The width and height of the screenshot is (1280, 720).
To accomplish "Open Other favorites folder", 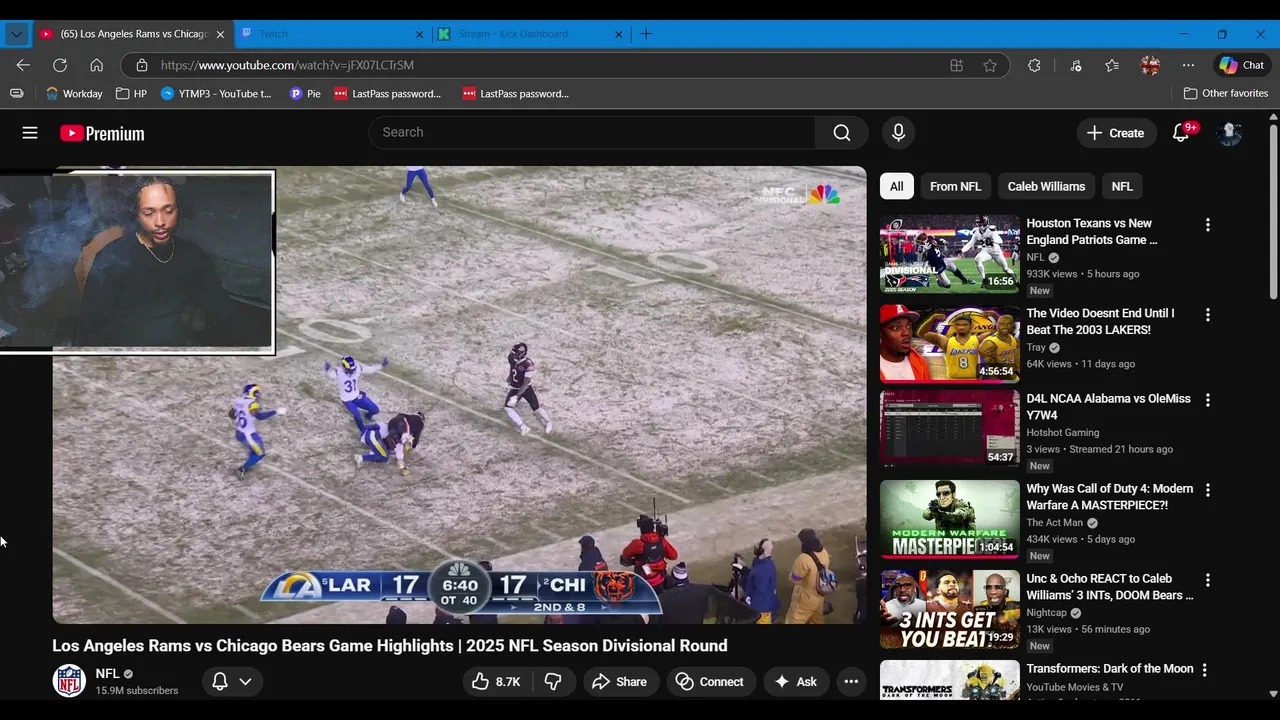I will (1226, 94).
